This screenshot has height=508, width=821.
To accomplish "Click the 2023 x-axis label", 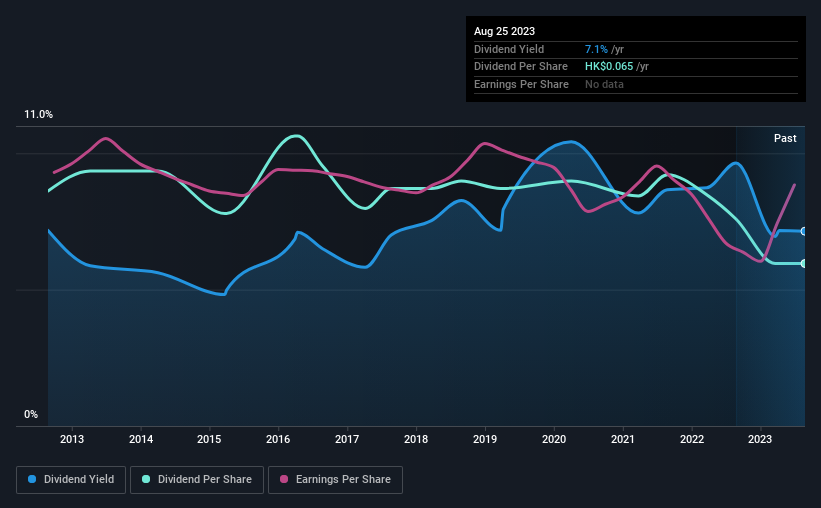I will [760, 439].
